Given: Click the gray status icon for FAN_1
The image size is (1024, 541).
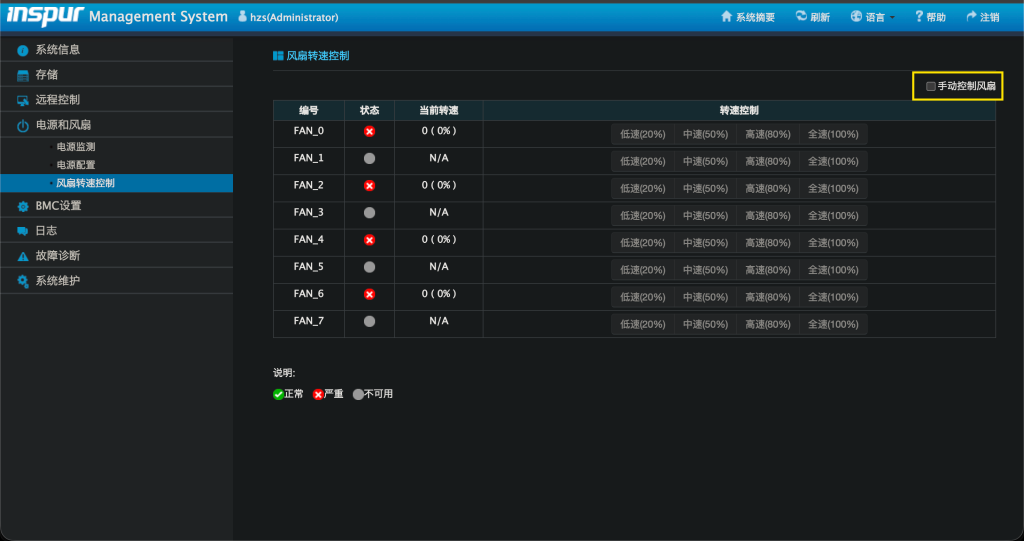Looking at the screenshot, I should coord(370,158).
